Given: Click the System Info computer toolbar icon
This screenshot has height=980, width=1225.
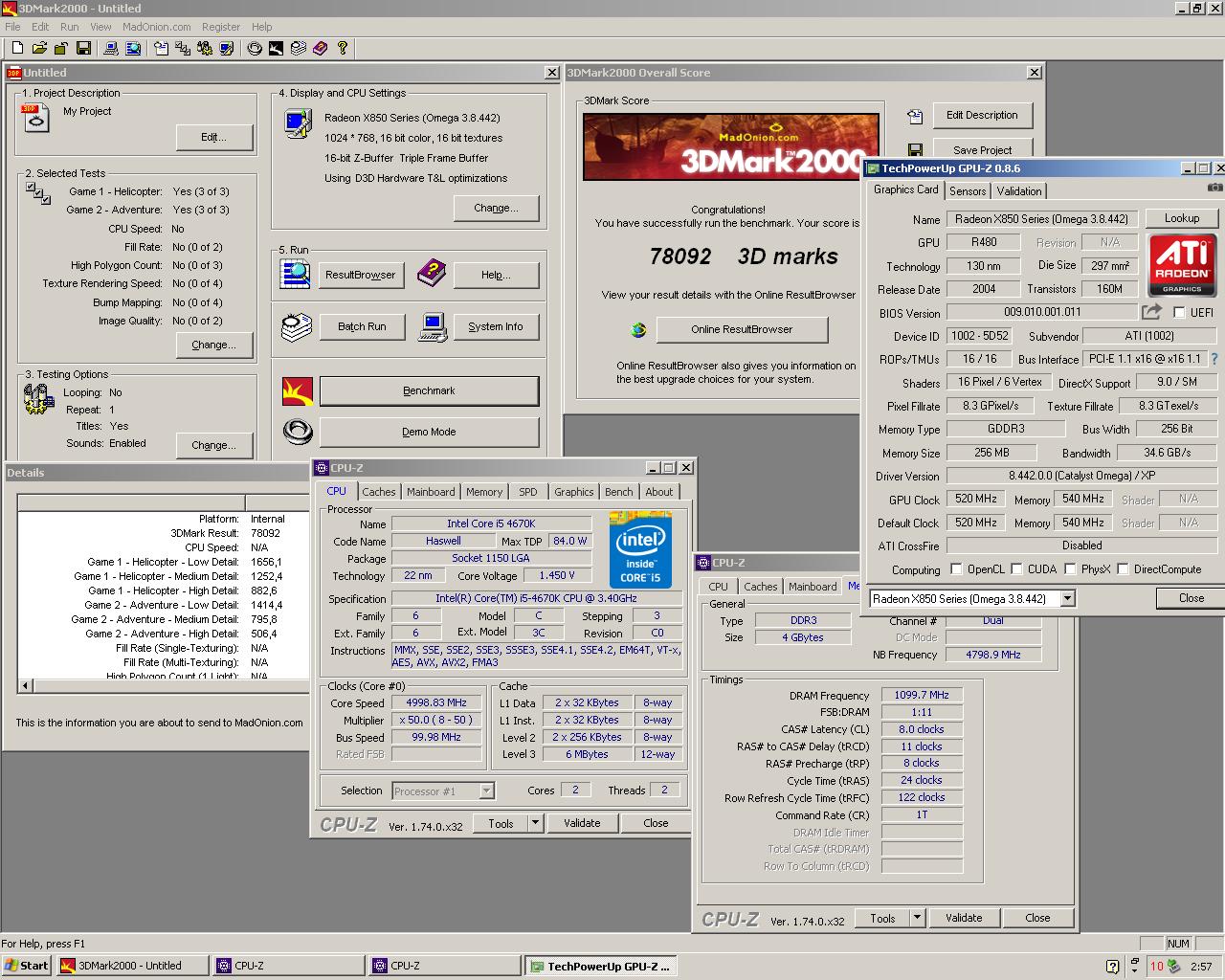Looking at the screenshot, I should (110, 48).
